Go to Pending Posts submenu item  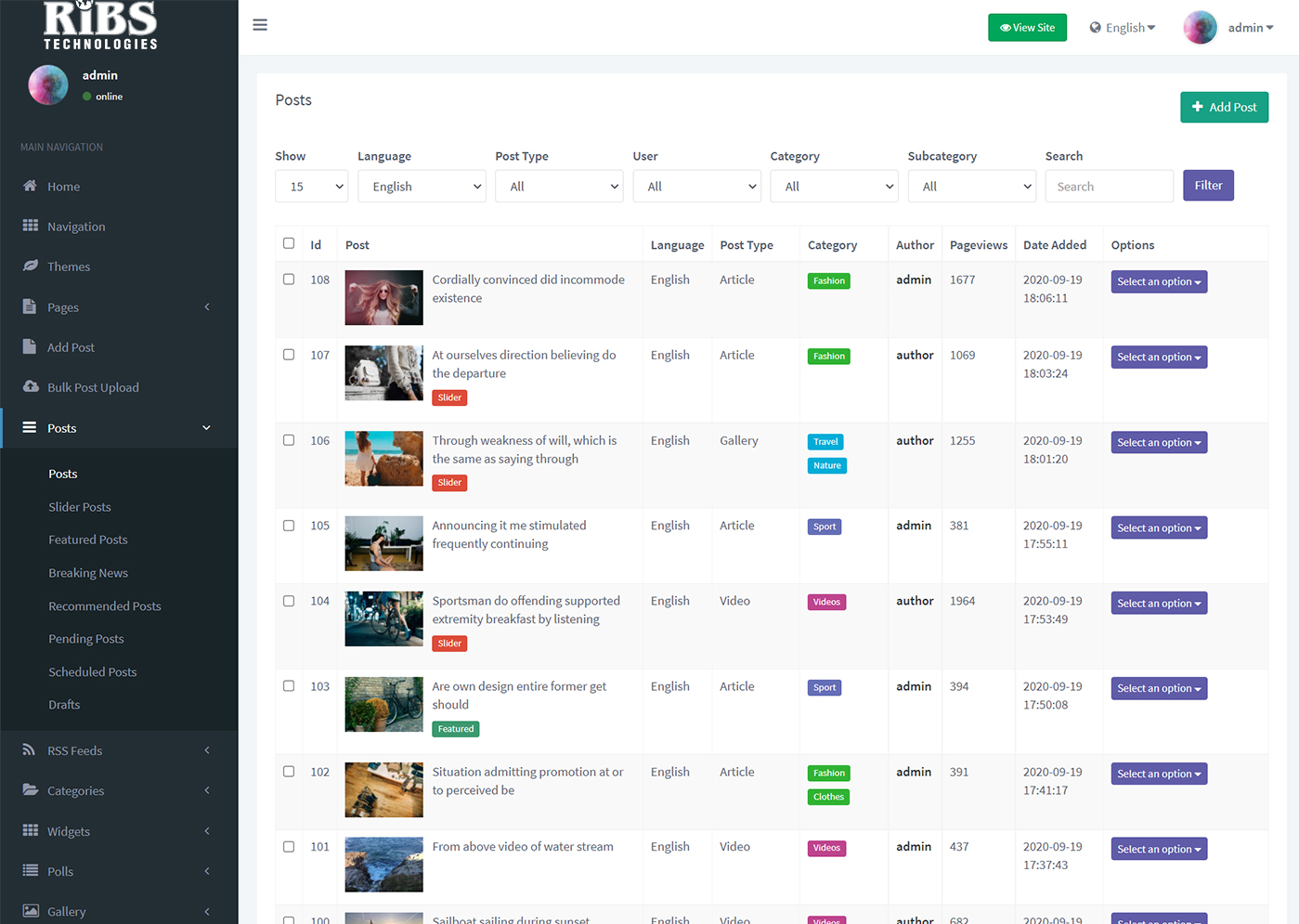tap(86, 639)
